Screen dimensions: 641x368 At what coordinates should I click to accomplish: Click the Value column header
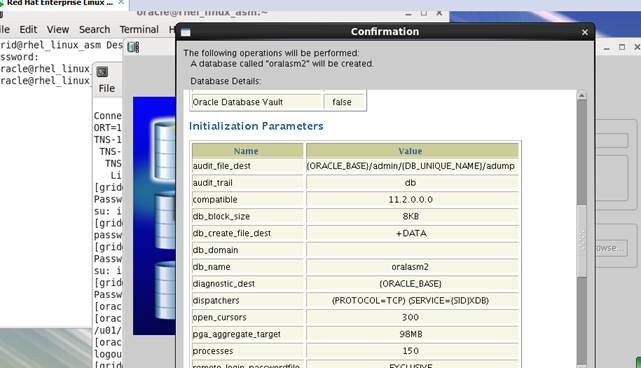click(412, 151)
